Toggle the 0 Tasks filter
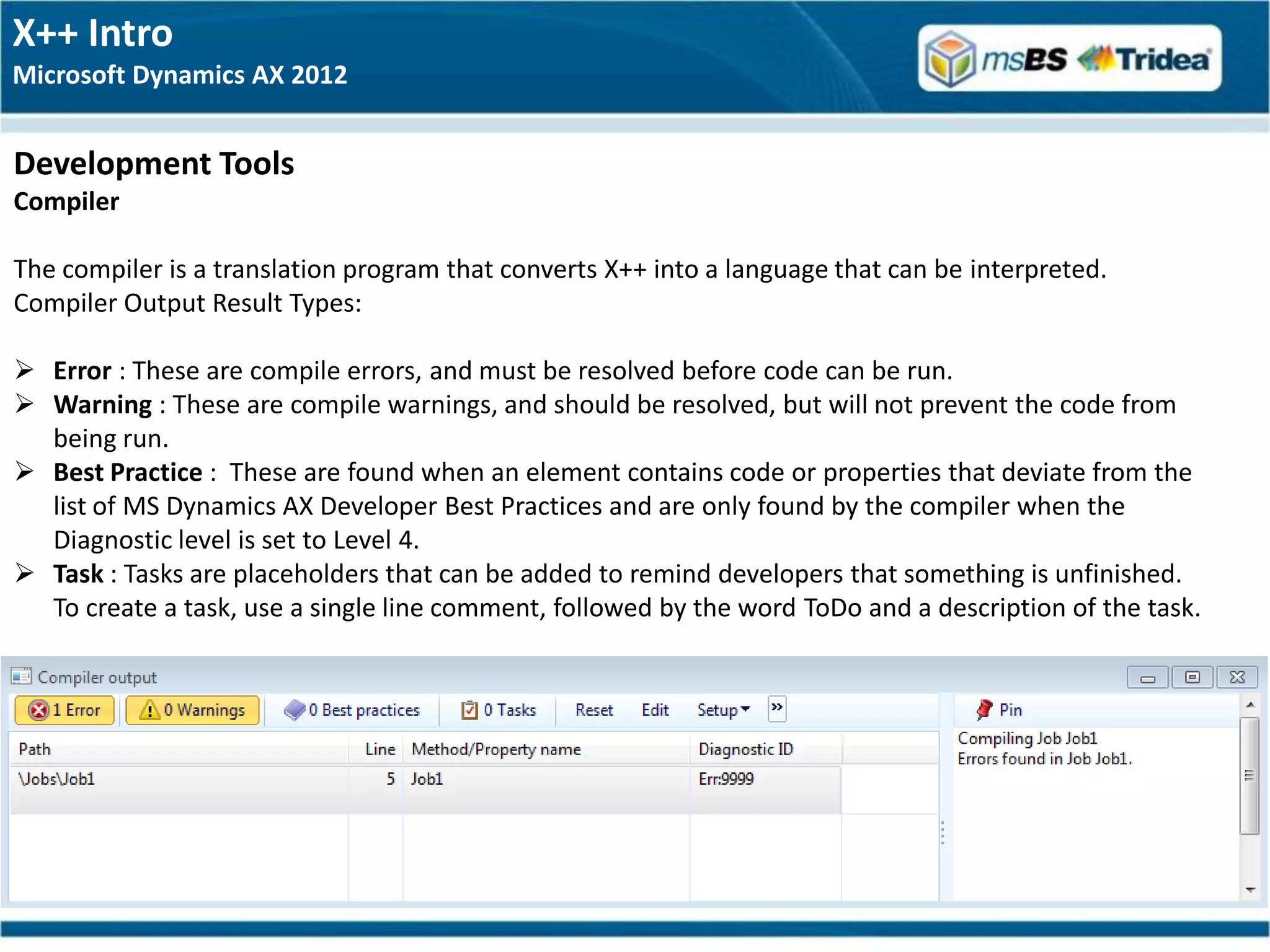Screen dimensions: 1270x952 point(499,710)
